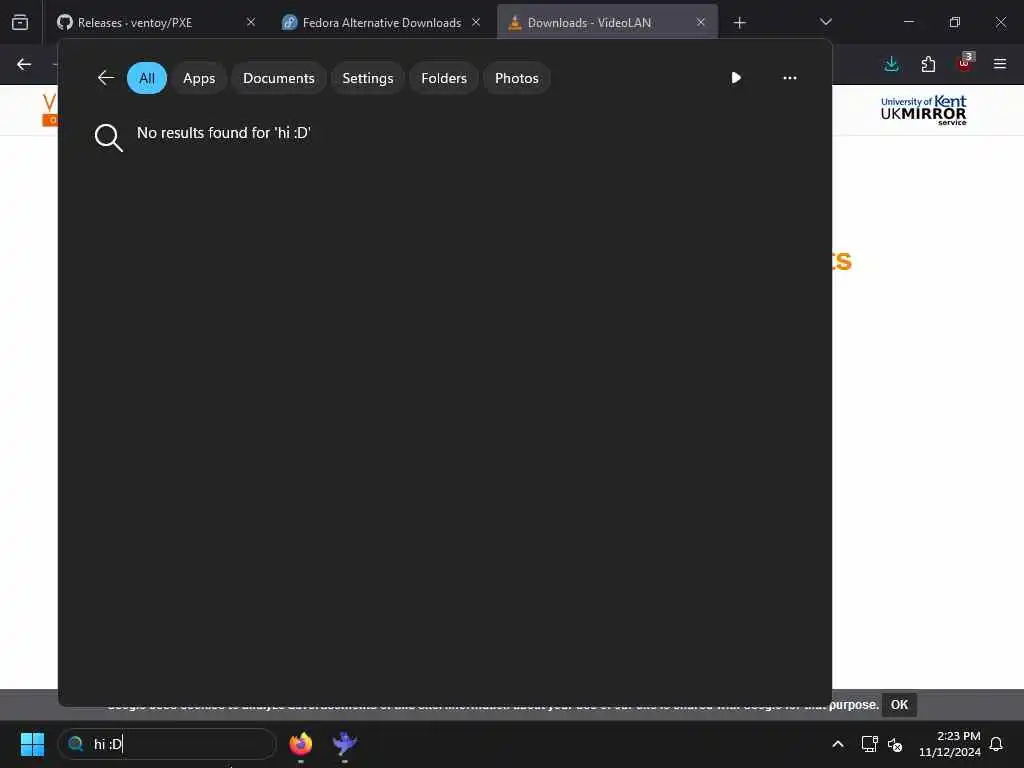Filter search results by Photos

click(x=517, y=78)
